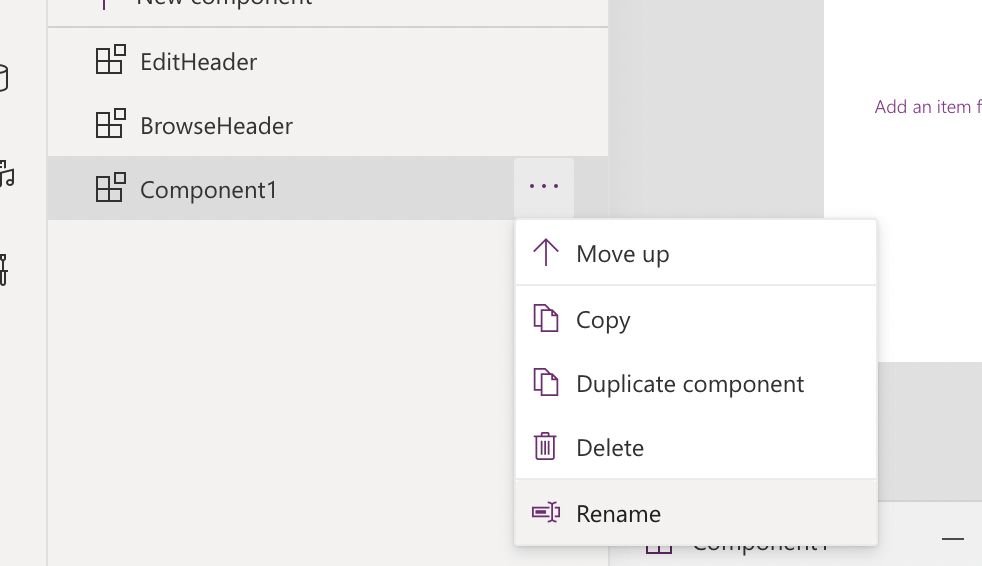Image resolution: width=982 pixels, height=566 pixels.
Task: Open the Data pane from left sidebar
Action: (x=3, y=78)
